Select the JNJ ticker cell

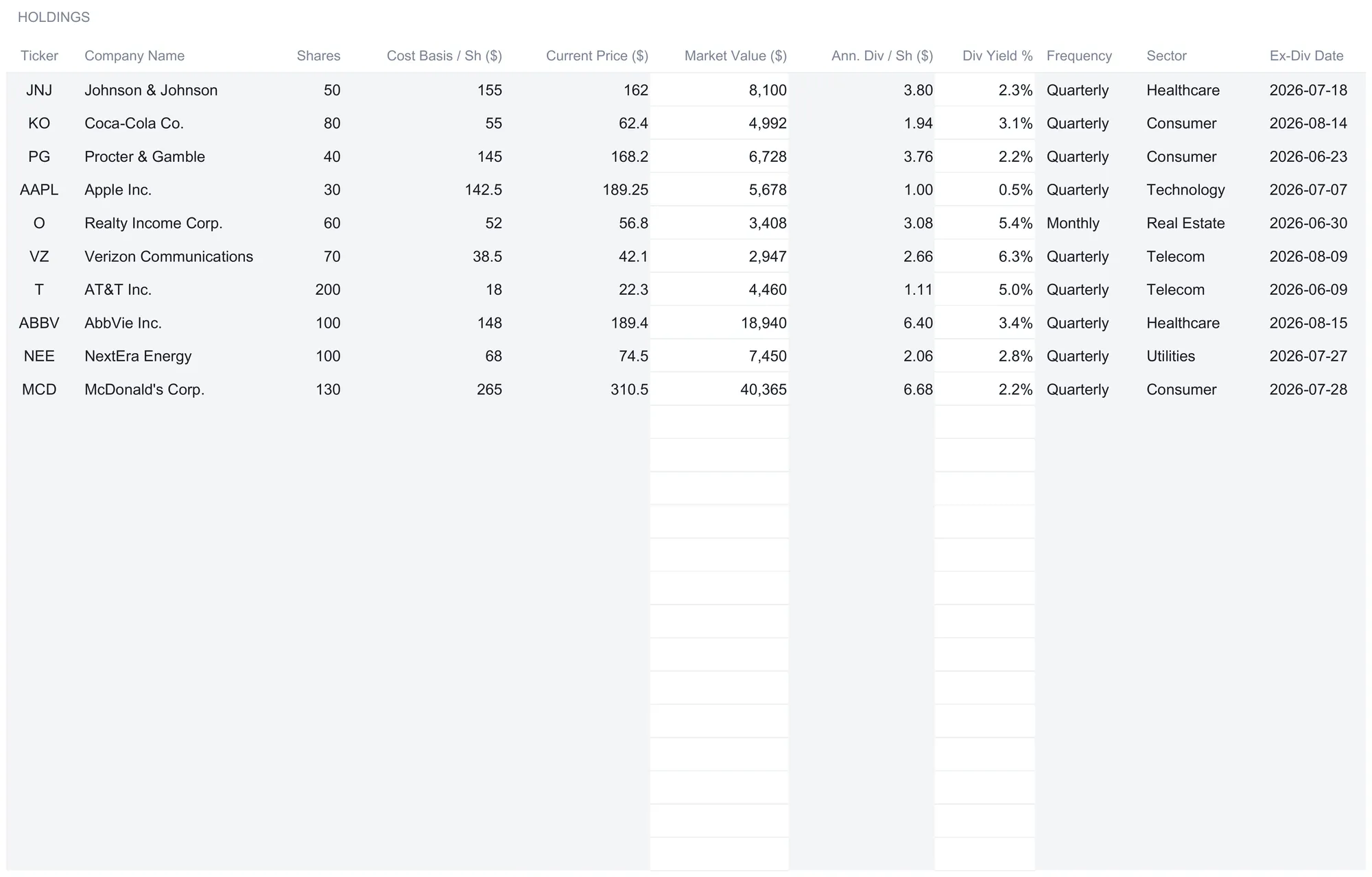(39, 90)
